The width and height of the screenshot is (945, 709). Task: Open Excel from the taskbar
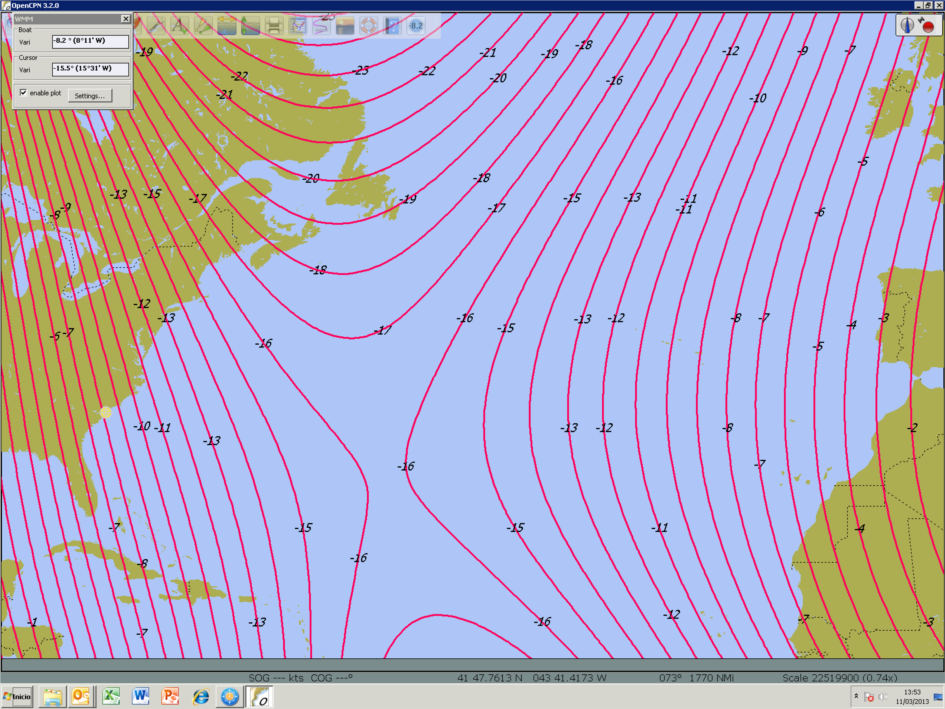coord(111,696)
